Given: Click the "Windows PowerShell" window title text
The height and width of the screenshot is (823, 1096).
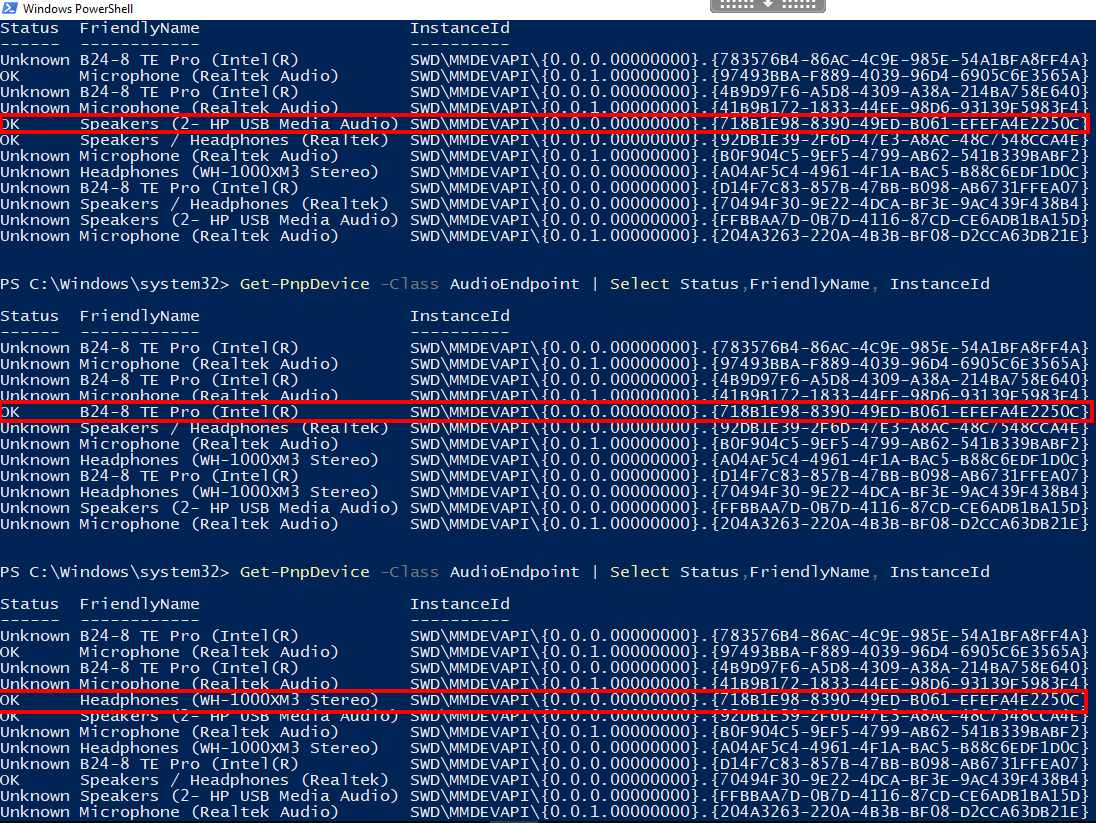Looking at the screenshot, I should pyautogui.click(x=78, y=8).
